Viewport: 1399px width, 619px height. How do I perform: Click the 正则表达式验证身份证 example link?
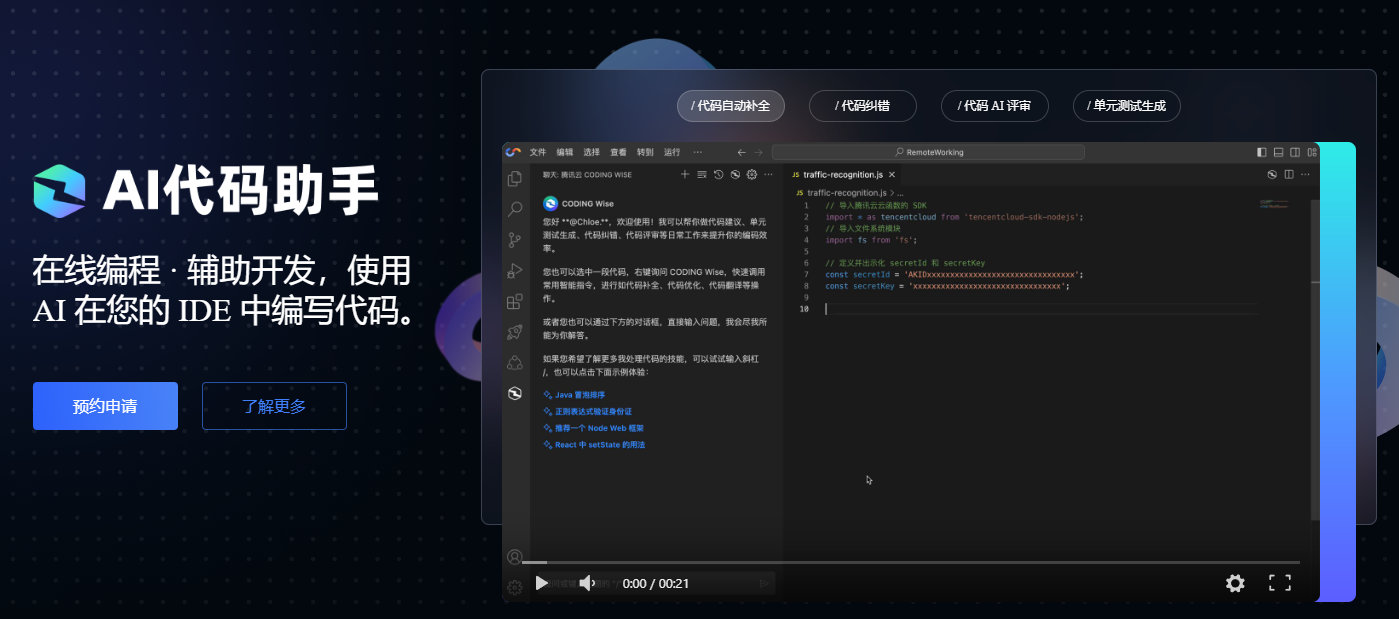tap(587, 411)
